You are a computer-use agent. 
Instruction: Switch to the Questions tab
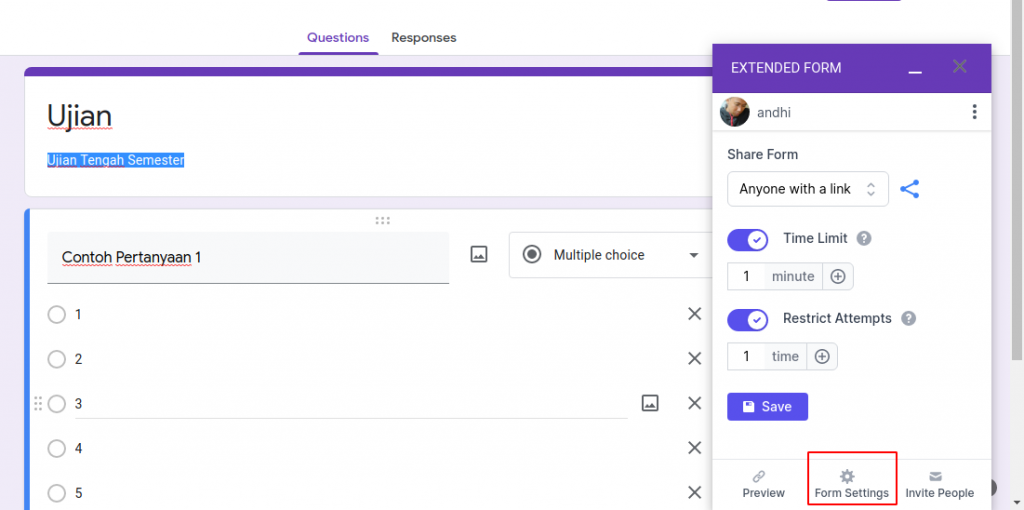pos(338,38)
